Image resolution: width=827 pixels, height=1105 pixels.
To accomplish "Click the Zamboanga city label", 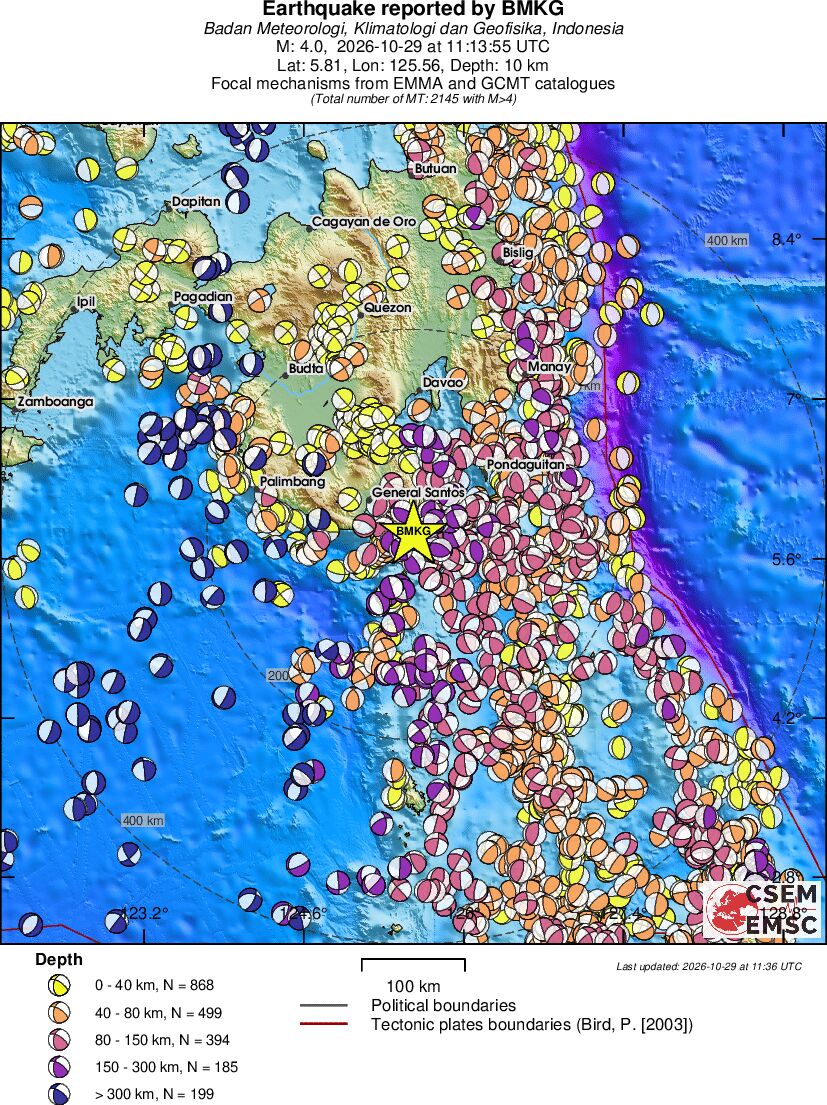I will click(55, 402).
